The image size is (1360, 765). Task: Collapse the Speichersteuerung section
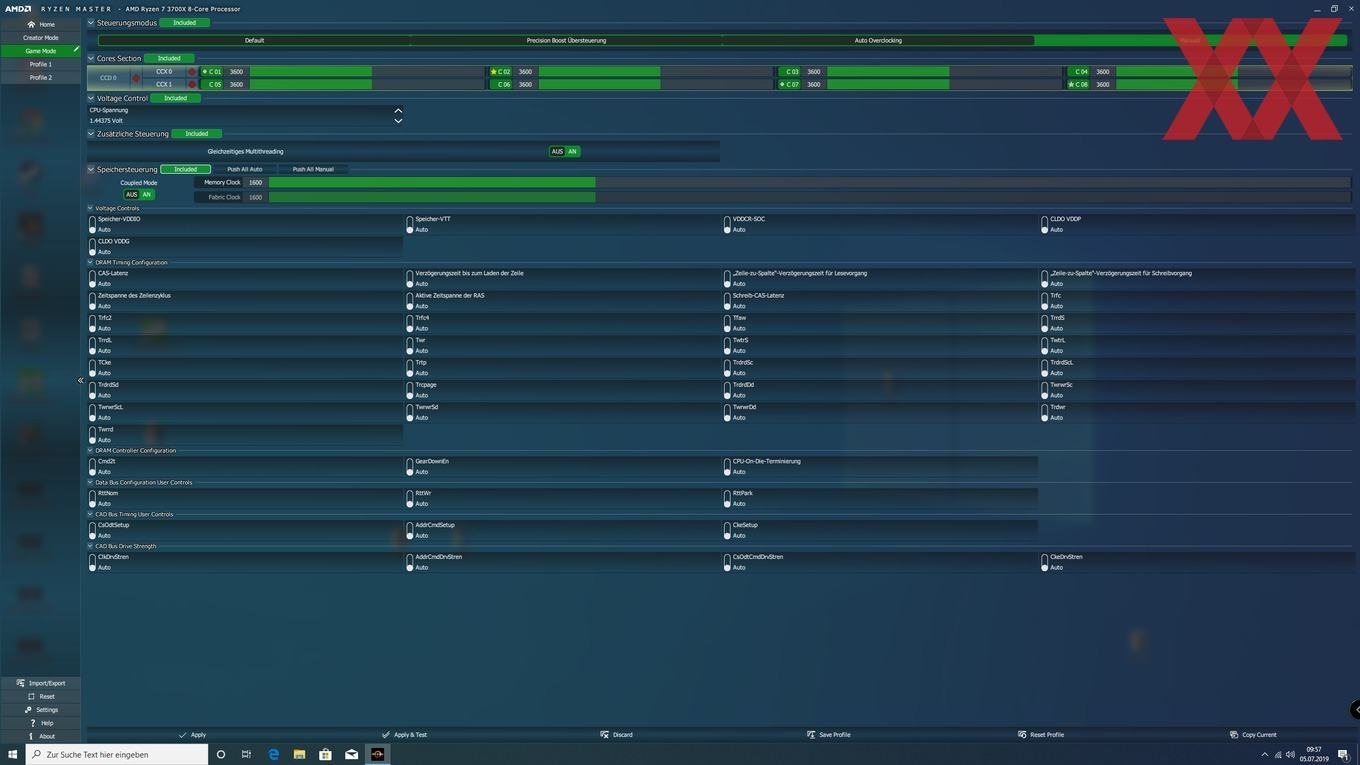(91, 169)
